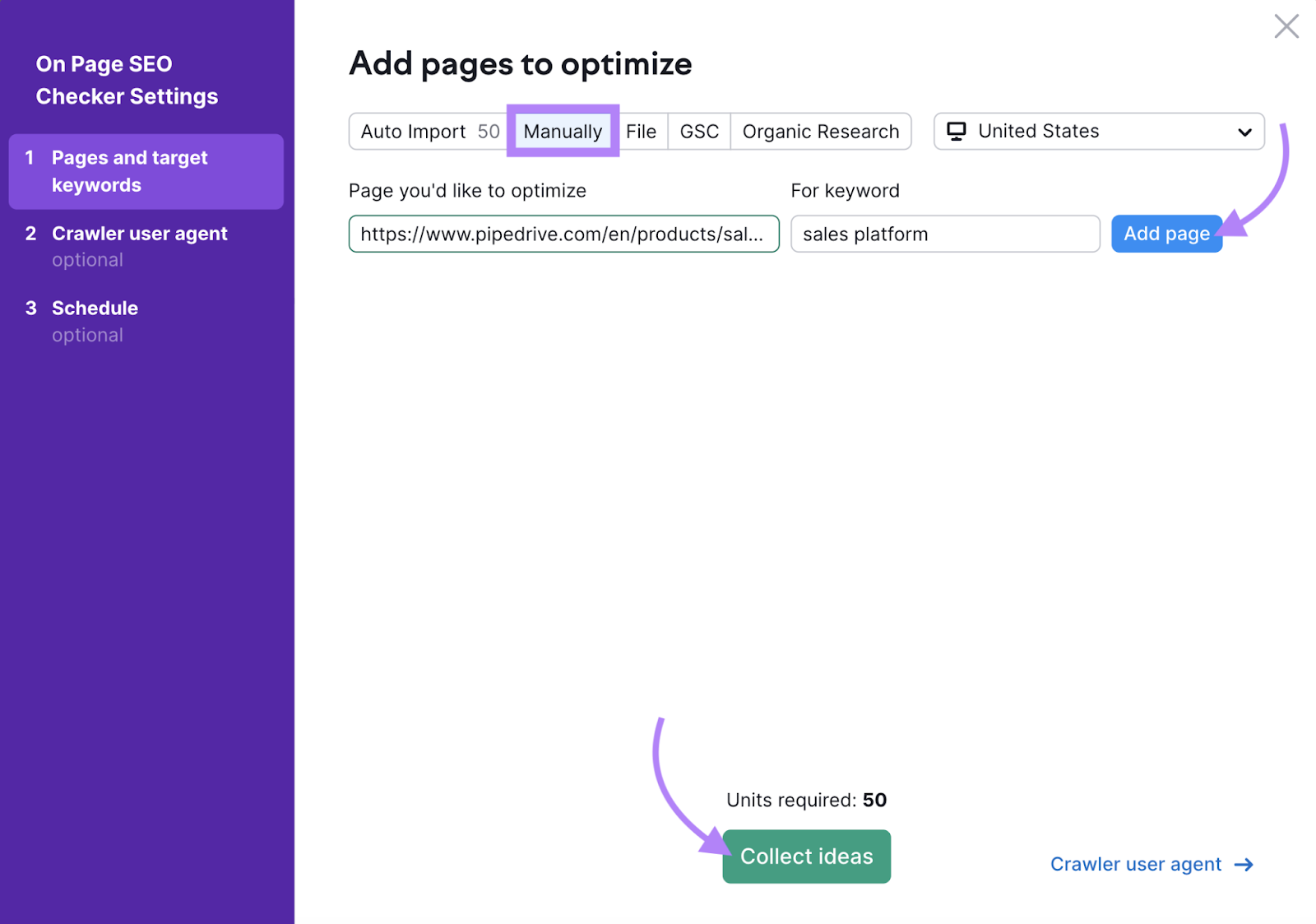Click the sales platform keyword field
Image resolution: width=1316 pixels, height=924 pixels.
(x=944, y=234)
